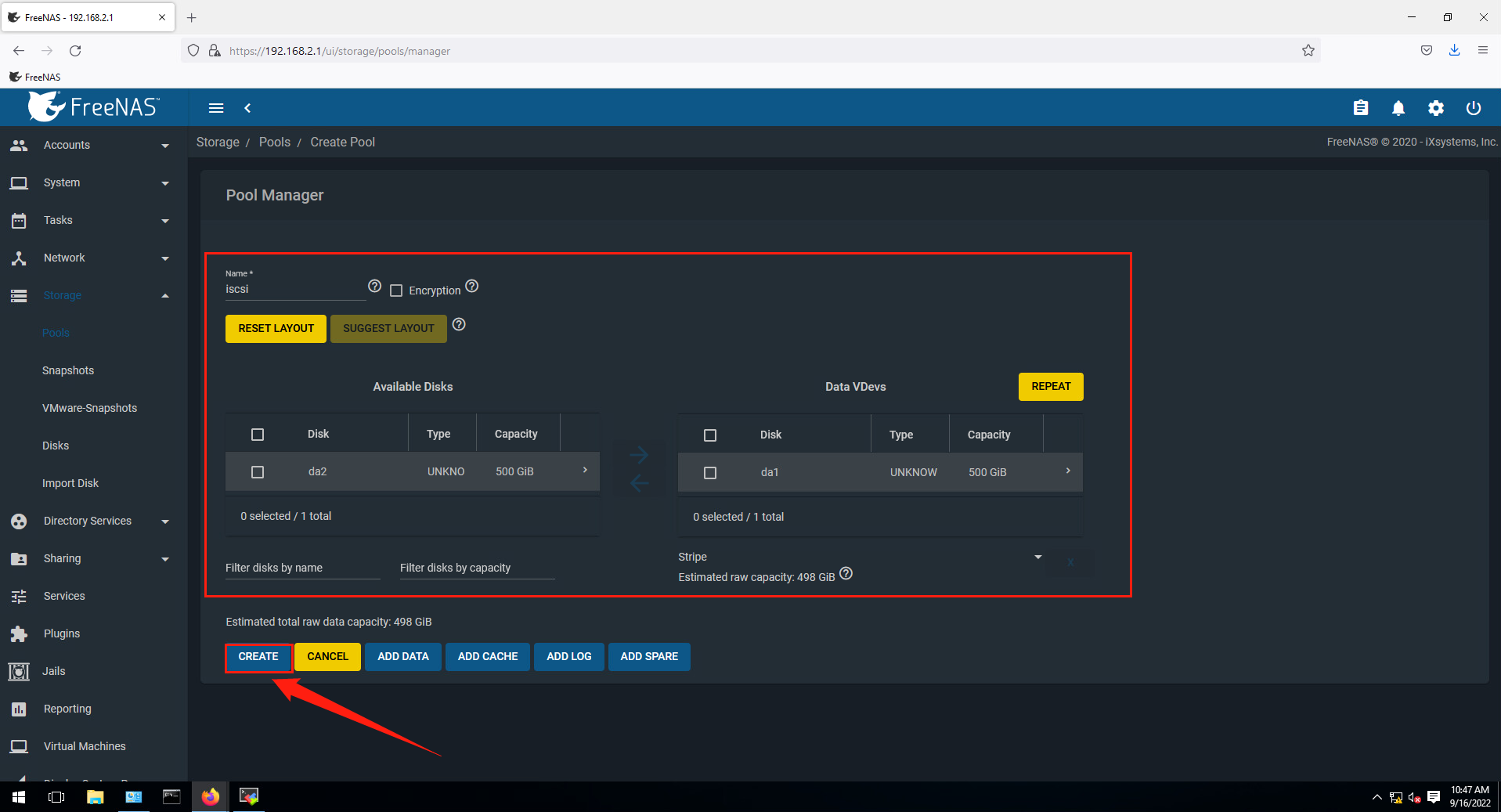This screenshot has width=1501, height=812.
Task: Move disks left with arrow icon
Action: pyautogui.click(x=639, y=483)
